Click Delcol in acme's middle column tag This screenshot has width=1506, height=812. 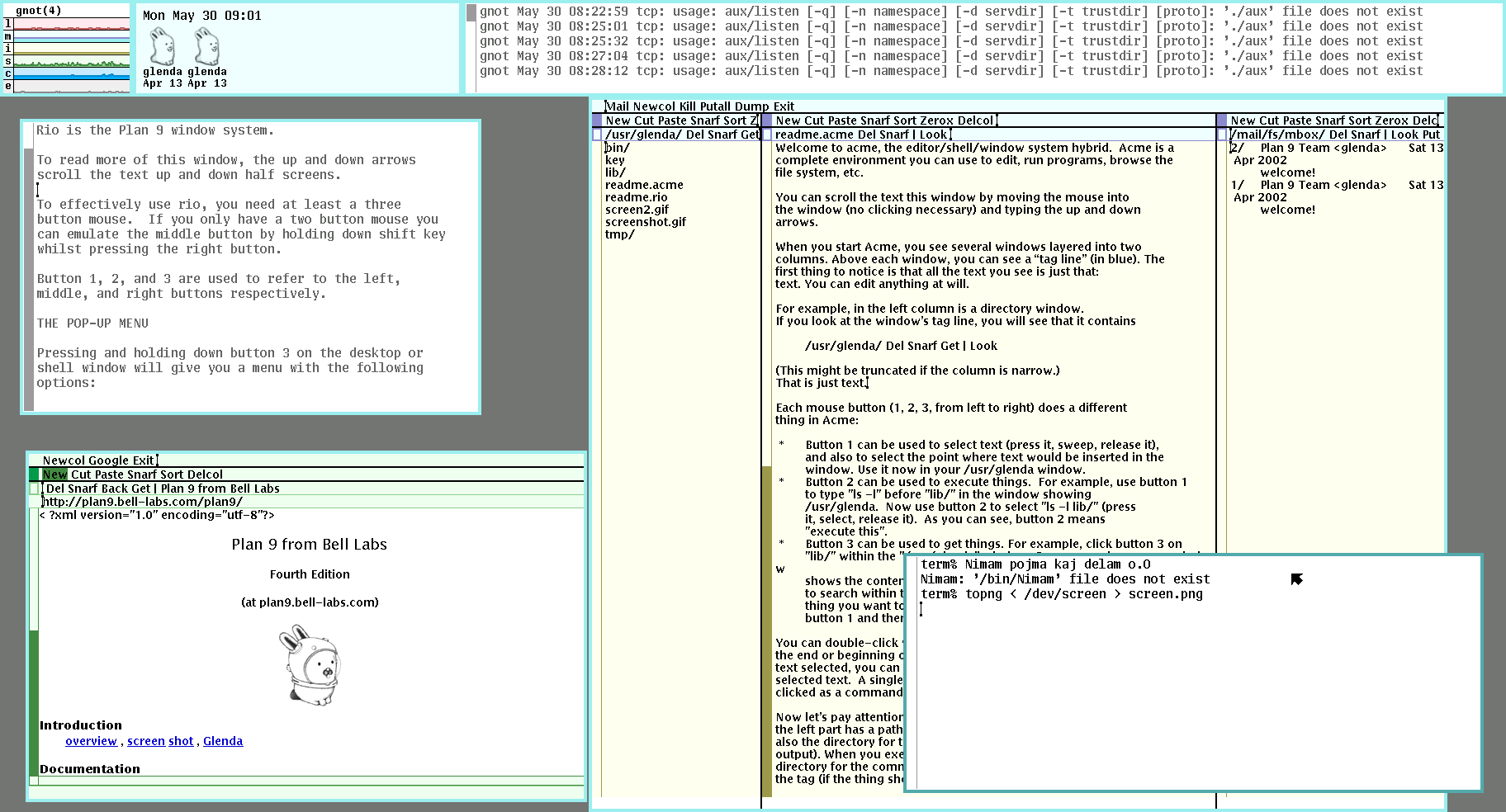click(x=975, y=120)
